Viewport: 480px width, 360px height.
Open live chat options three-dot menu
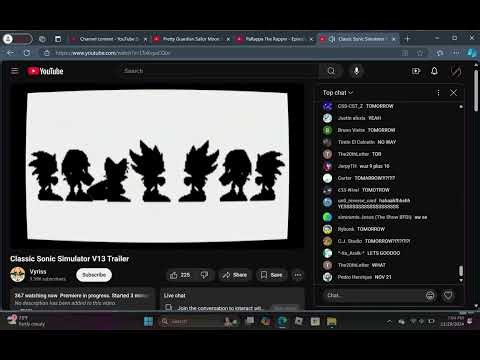click(x=438, y=93)
